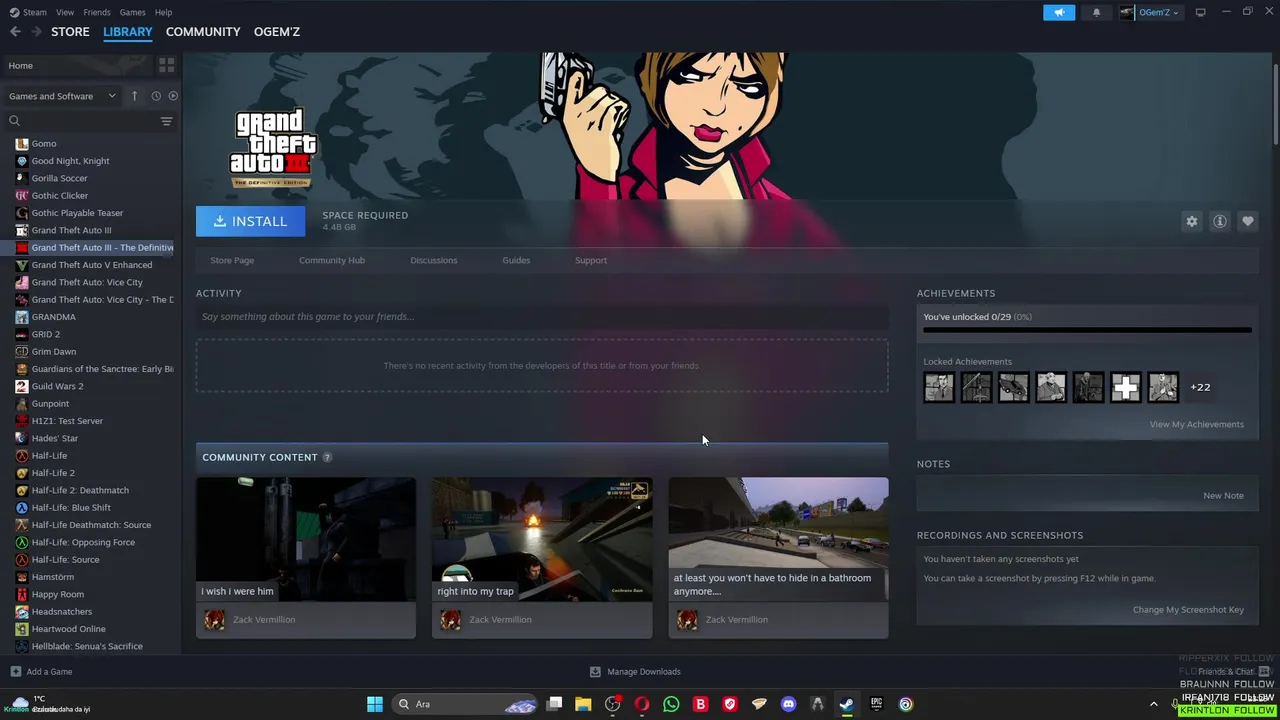The width and height of the screenshot is (1280, 720).
Task: Open the Discussions link
Action: tap(433, 260)
